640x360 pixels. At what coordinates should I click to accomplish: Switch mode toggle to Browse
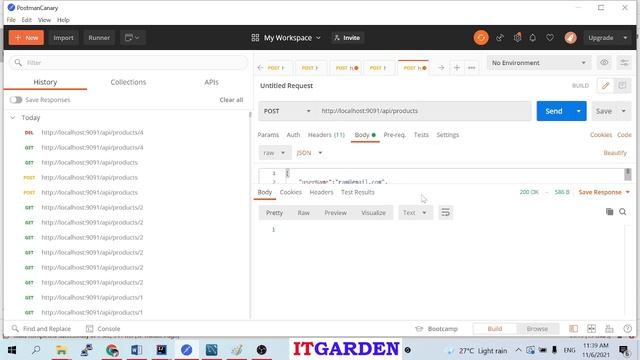[537, 328]
